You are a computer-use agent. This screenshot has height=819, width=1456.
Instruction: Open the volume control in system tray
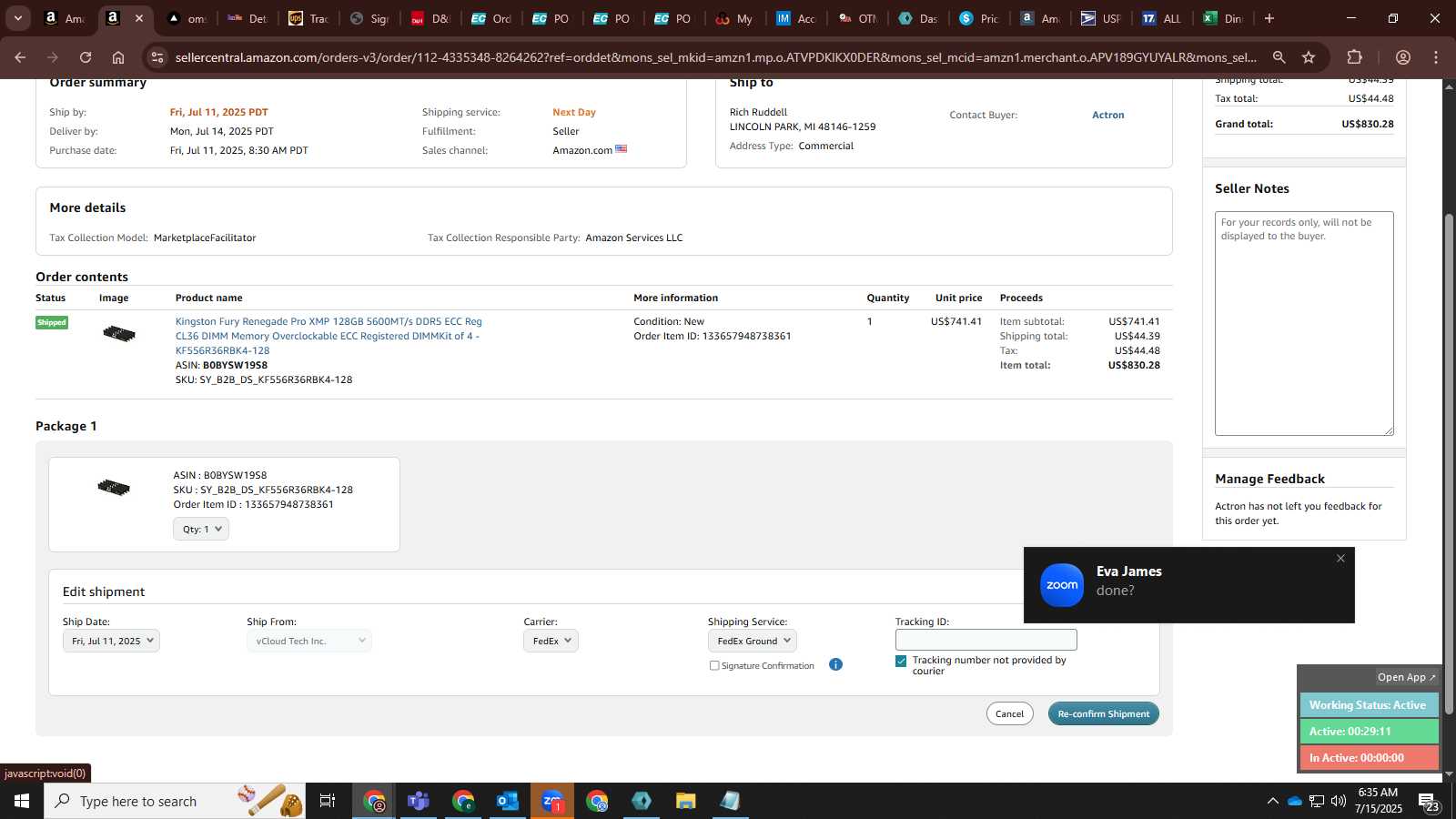point(1339,801)
